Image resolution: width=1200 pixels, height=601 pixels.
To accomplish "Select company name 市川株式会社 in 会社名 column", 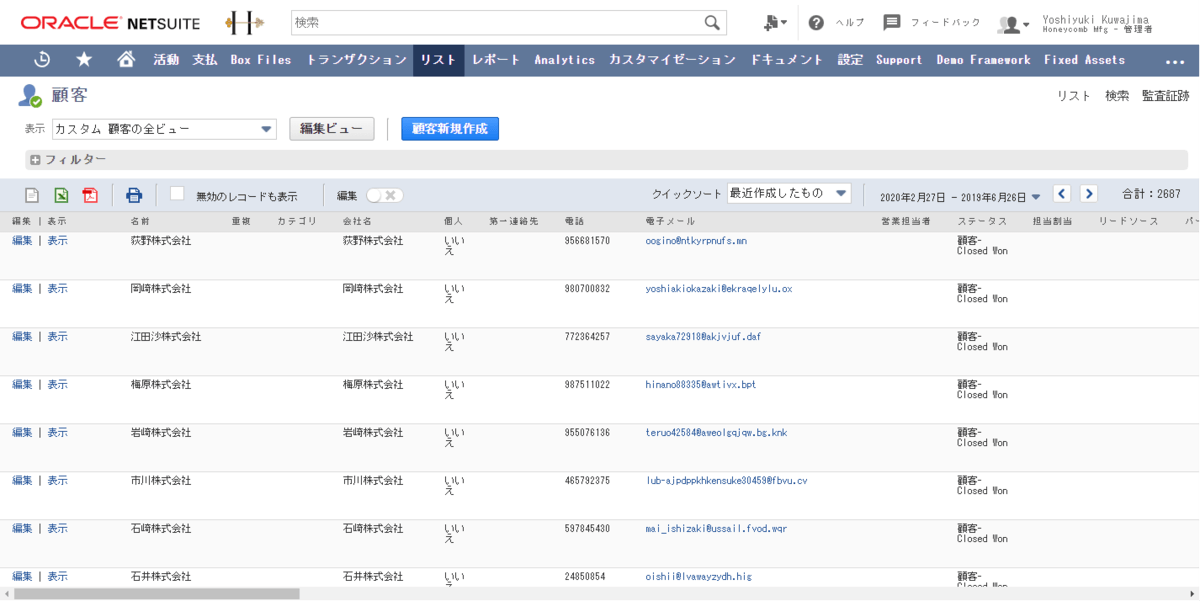I will 373,481.
